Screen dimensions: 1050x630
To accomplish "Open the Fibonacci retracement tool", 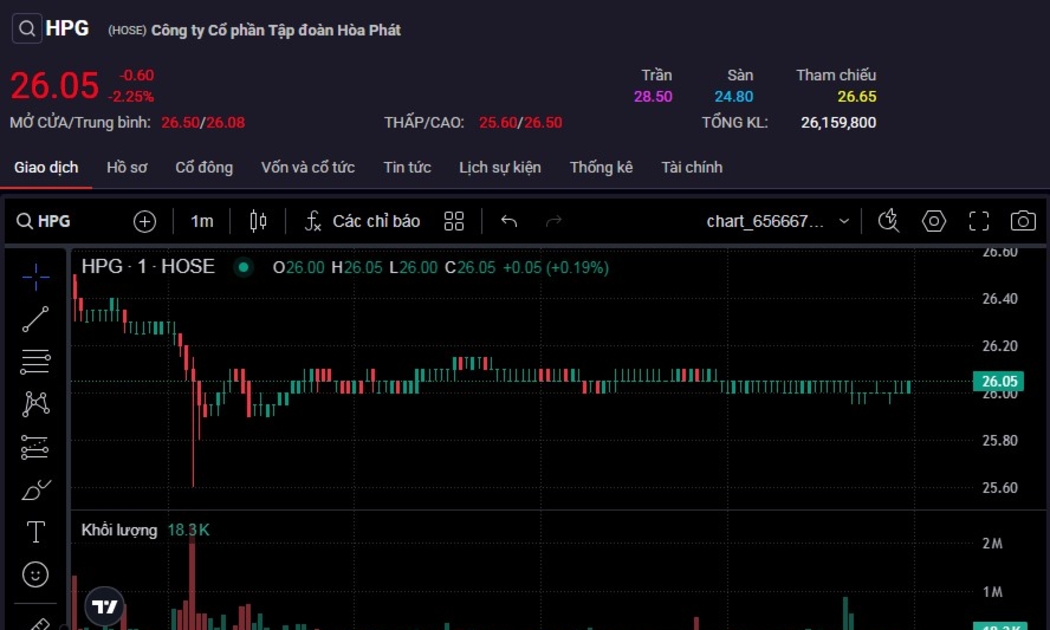I will 36,361.
